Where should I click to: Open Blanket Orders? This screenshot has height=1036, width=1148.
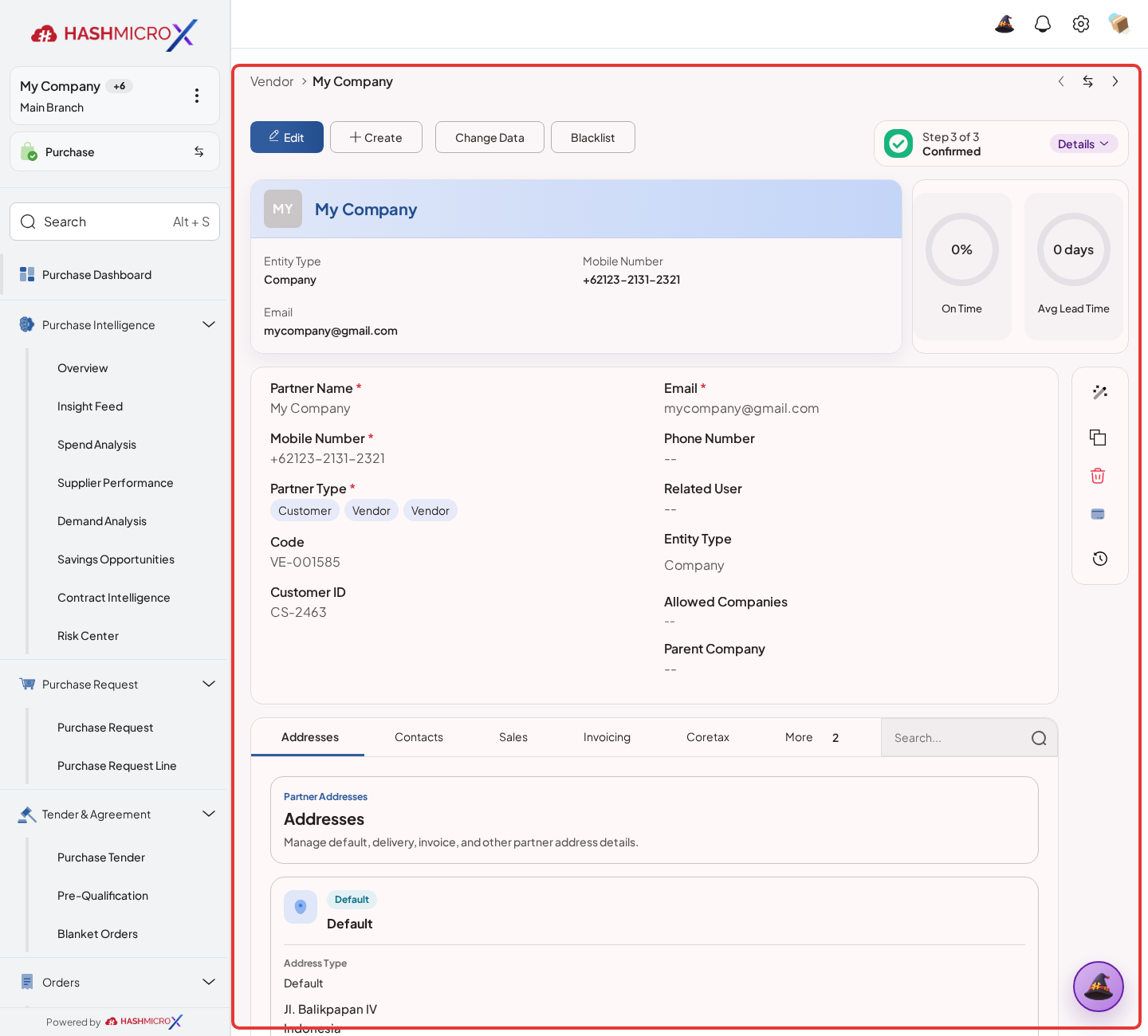pyautogui.click(x=97, y=934)
